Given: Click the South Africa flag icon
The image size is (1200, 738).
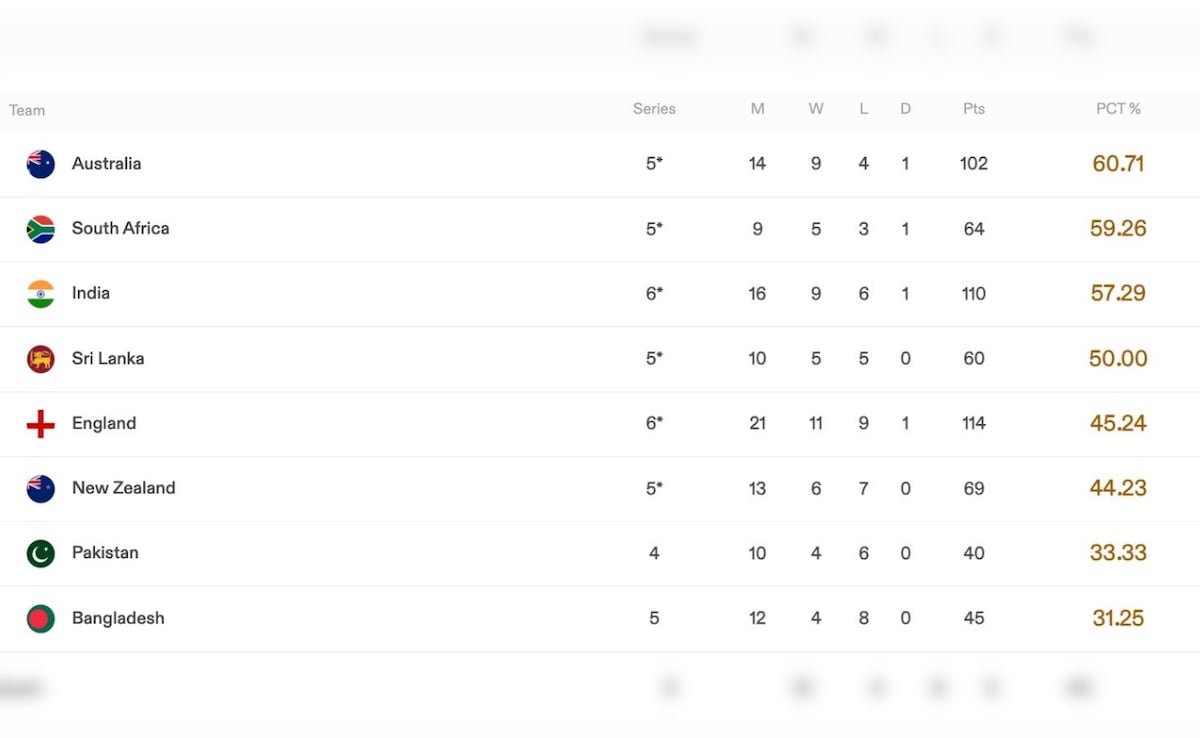Looking at the screenshot, I should 41,229.
